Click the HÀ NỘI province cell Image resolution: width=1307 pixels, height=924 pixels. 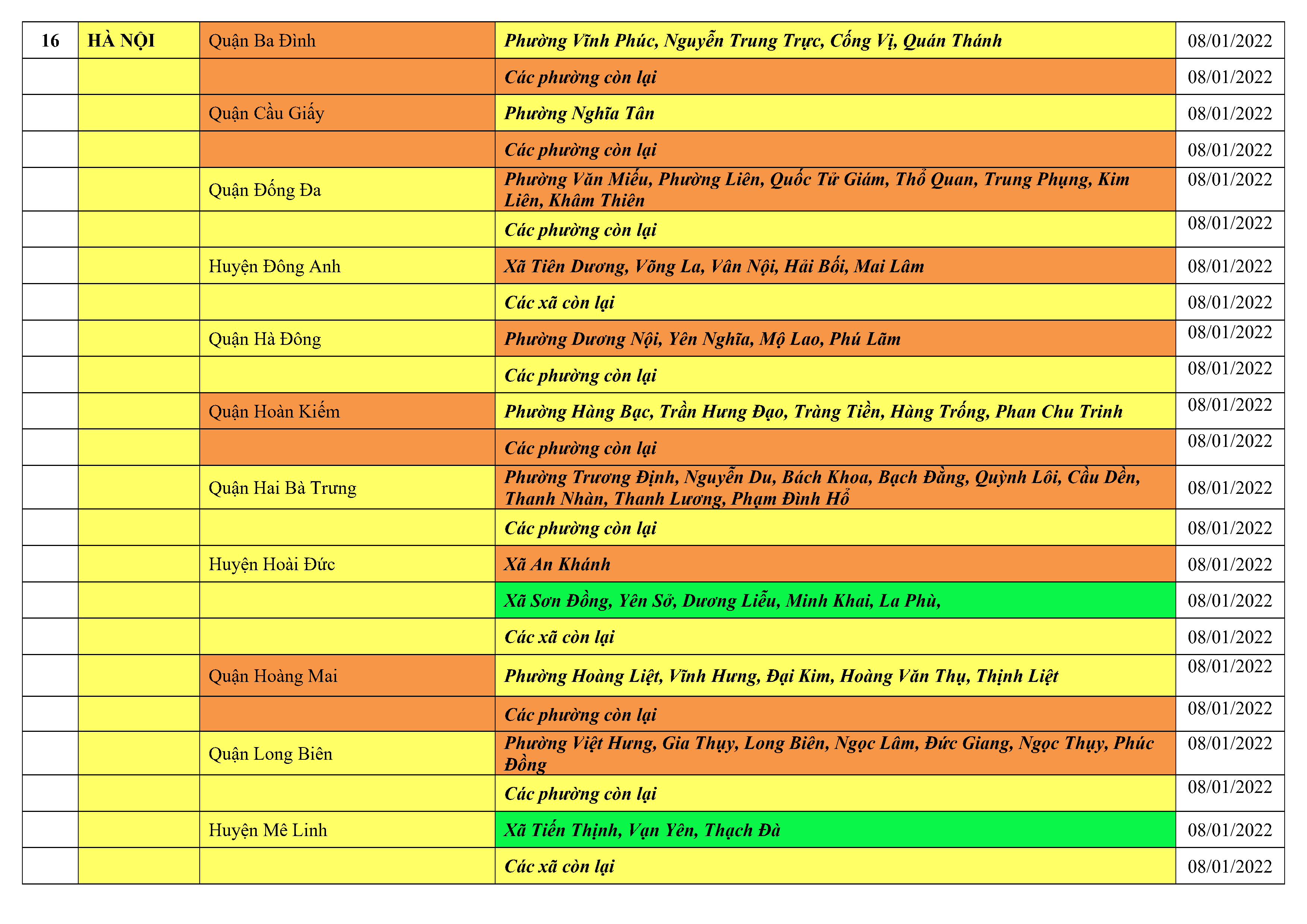point(121,40)
